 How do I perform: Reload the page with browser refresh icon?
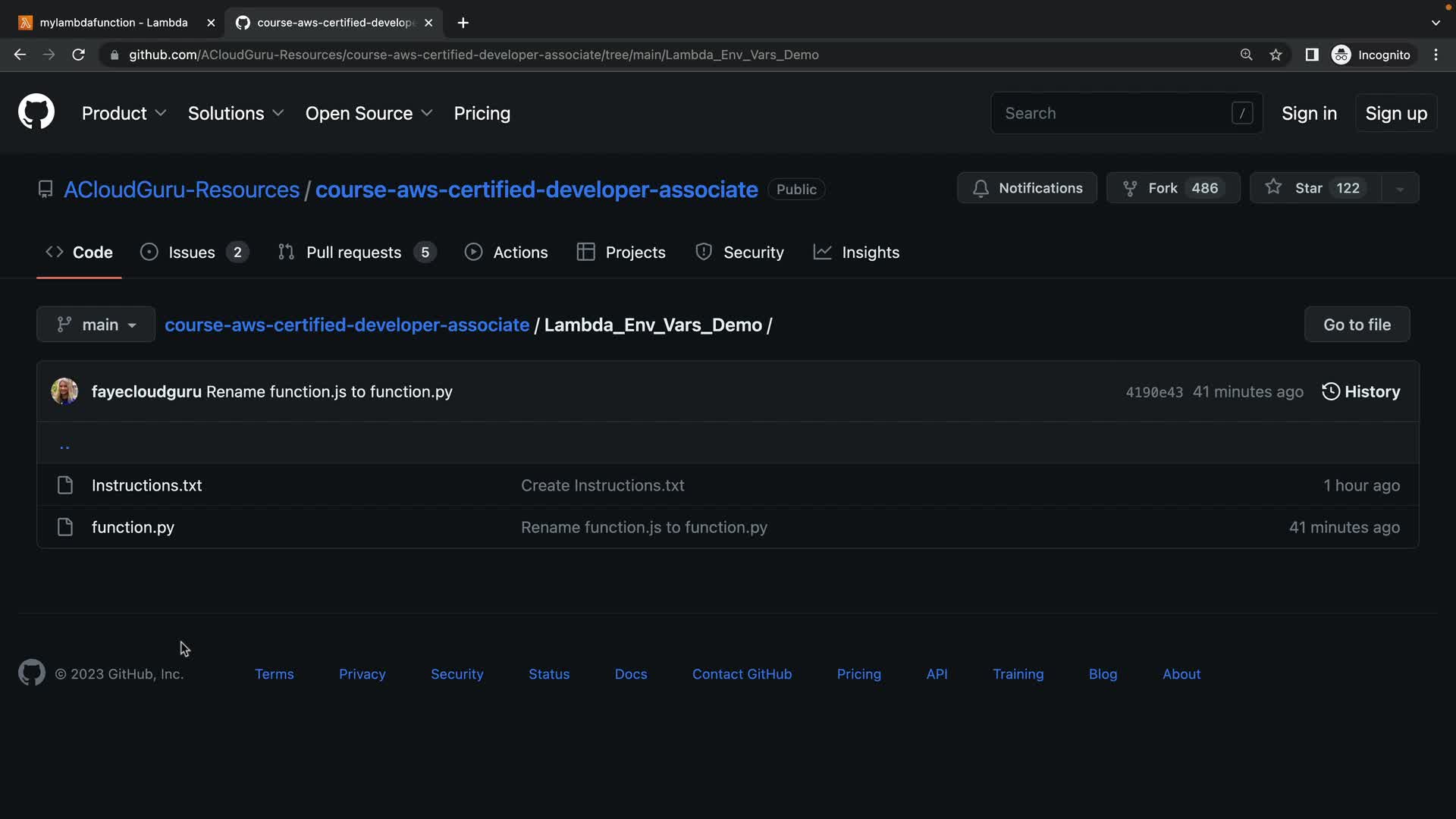tap(78, 55)
